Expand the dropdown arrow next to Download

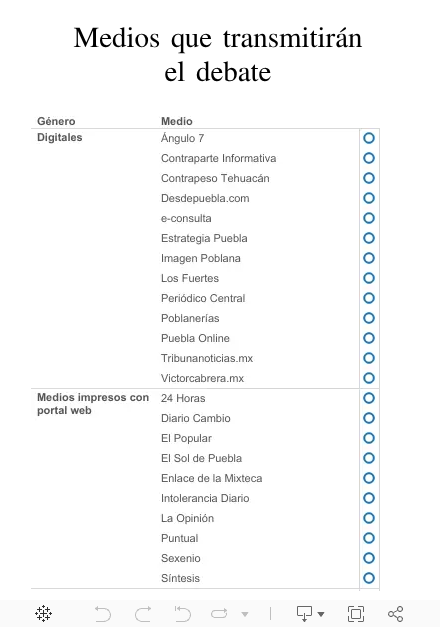321,614
